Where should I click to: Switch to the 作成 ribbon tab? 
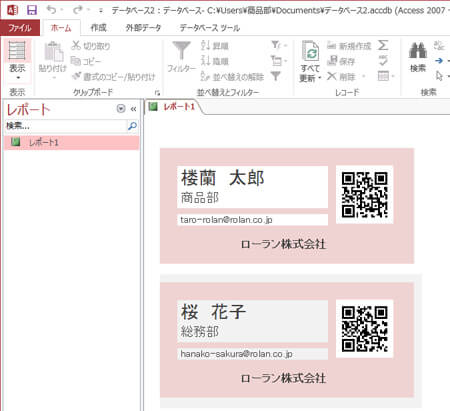[x=98, y=28]
